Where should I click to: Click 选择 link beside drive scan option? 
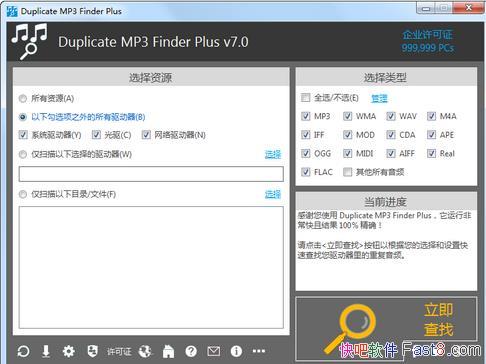(x=273, y=155)
